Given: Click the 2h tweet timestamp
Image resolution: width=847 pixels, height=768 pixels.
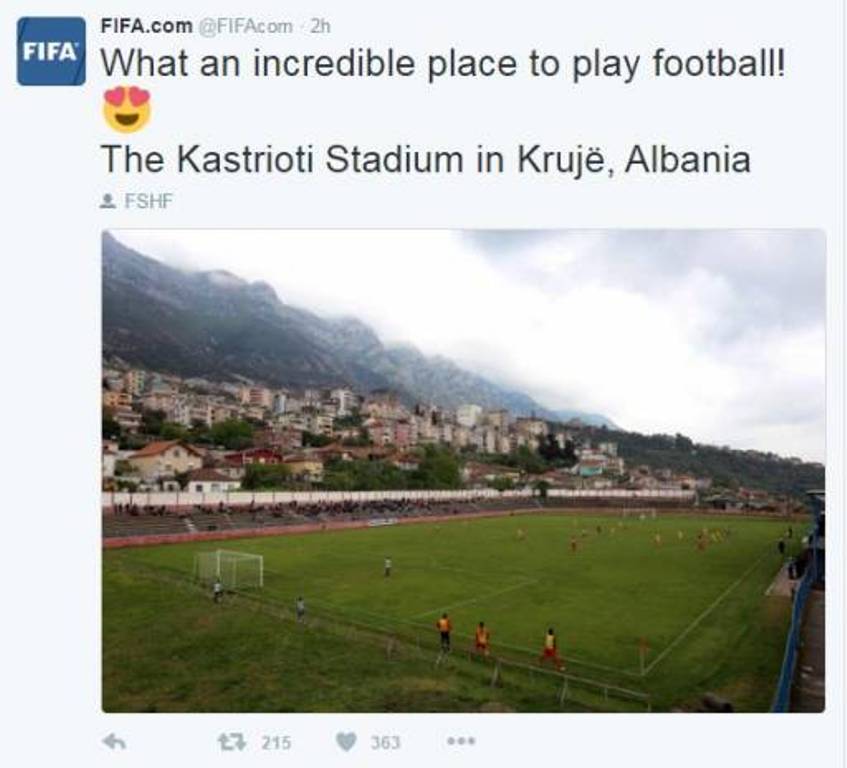Looking at the screenshot, I should [320, 26].
